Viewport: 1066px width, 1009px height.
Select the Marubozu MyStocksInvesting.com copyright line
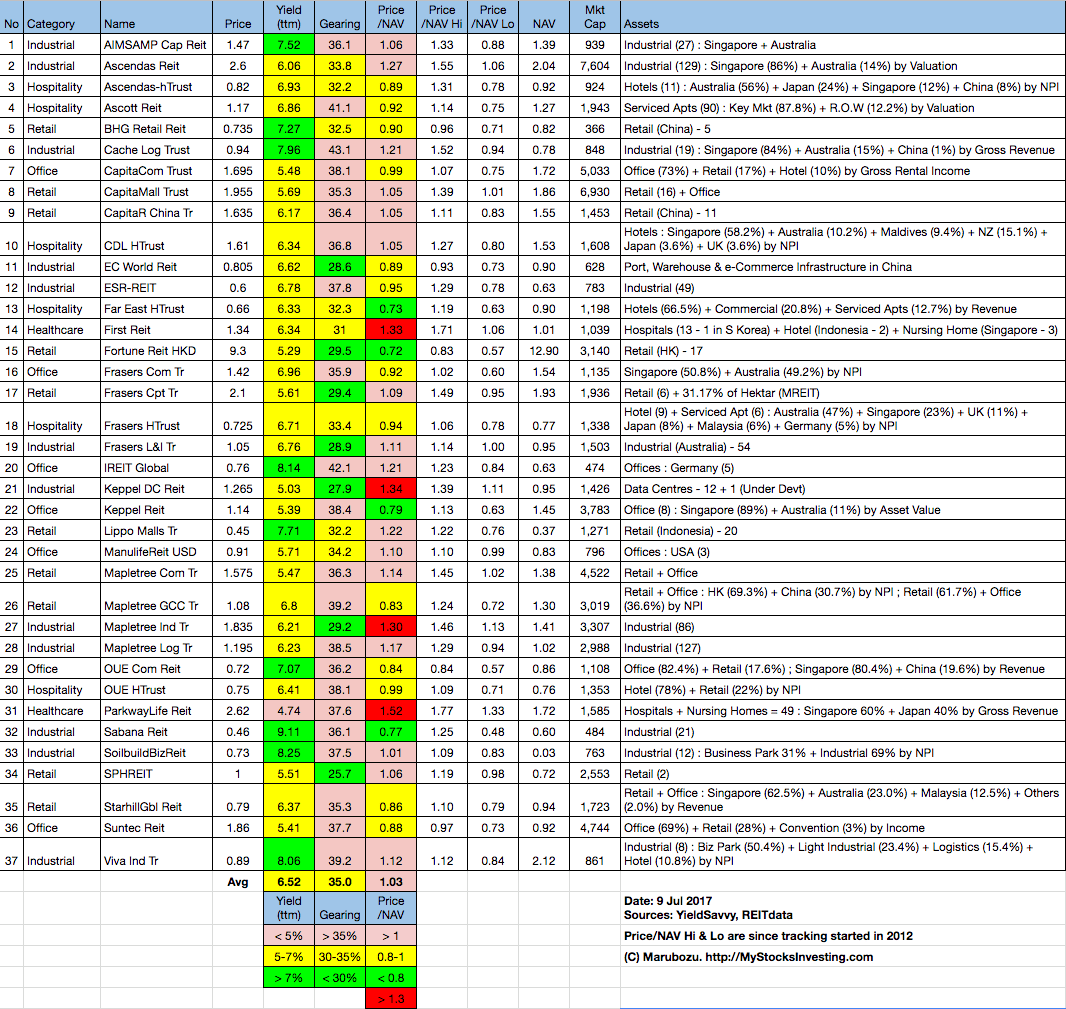[x=749, y=957]
